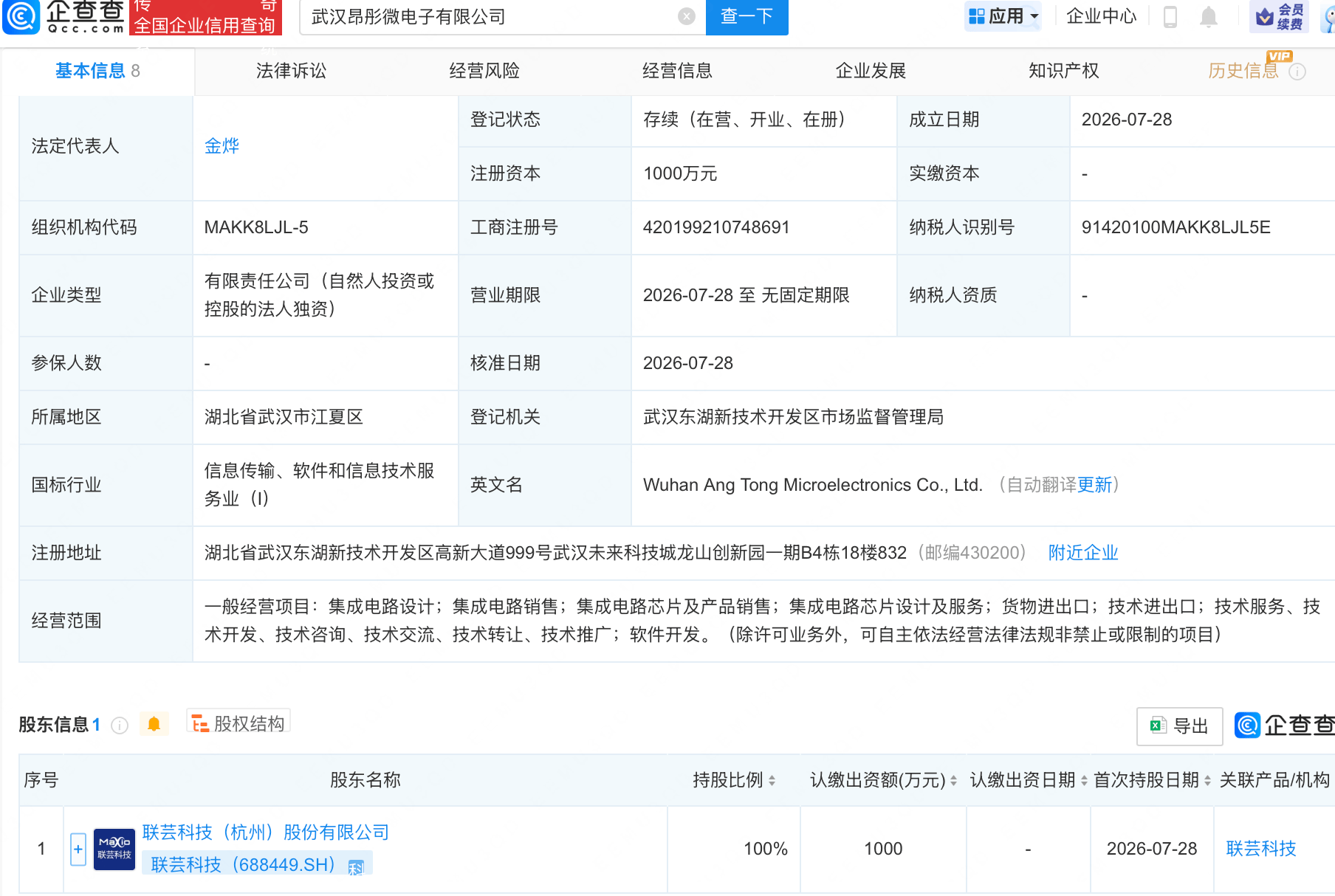Image resolution: width=1335 pixels, height=896 pixels.
Task: Open the 企业发展 tab
Action: (x=871, y=71)
